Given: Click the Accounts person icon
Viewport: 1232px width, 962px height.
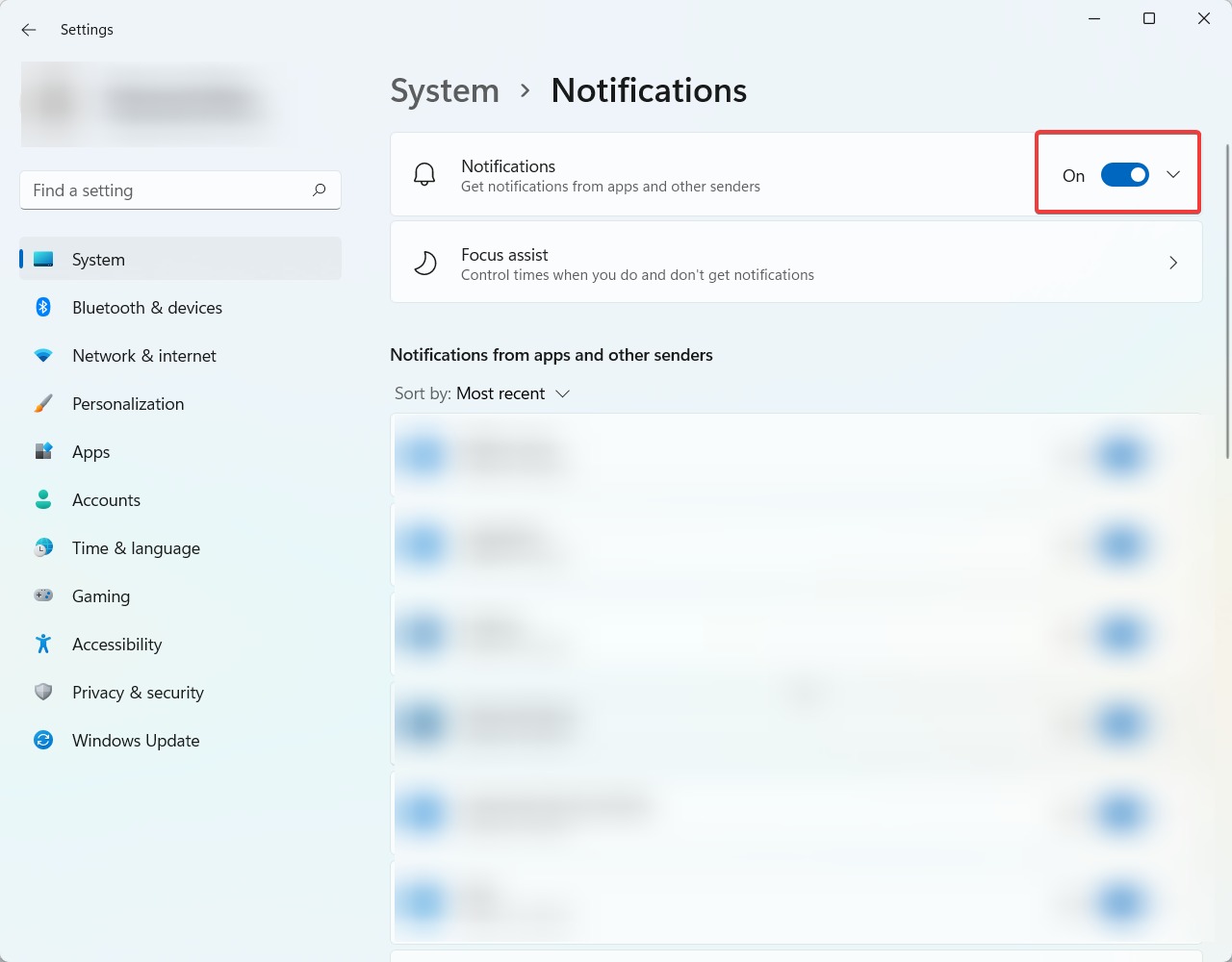Looking at the screenshot, I should (43, 499).
